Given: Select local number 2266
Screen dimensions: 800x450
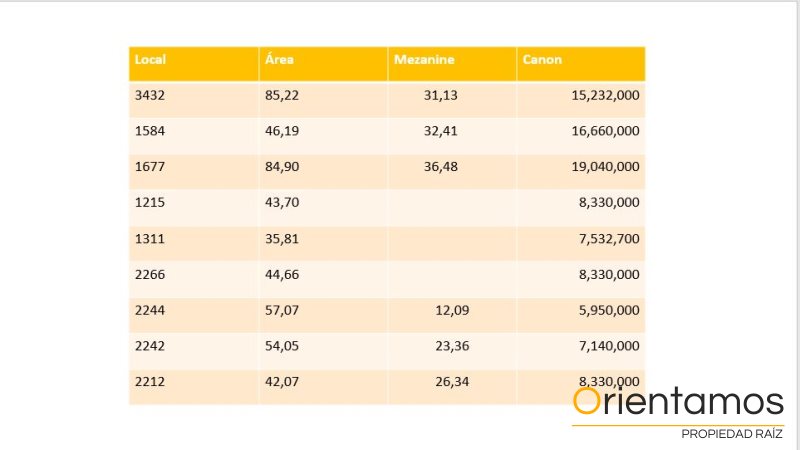Looking at the screenshot, I should [x=149, y=274].
